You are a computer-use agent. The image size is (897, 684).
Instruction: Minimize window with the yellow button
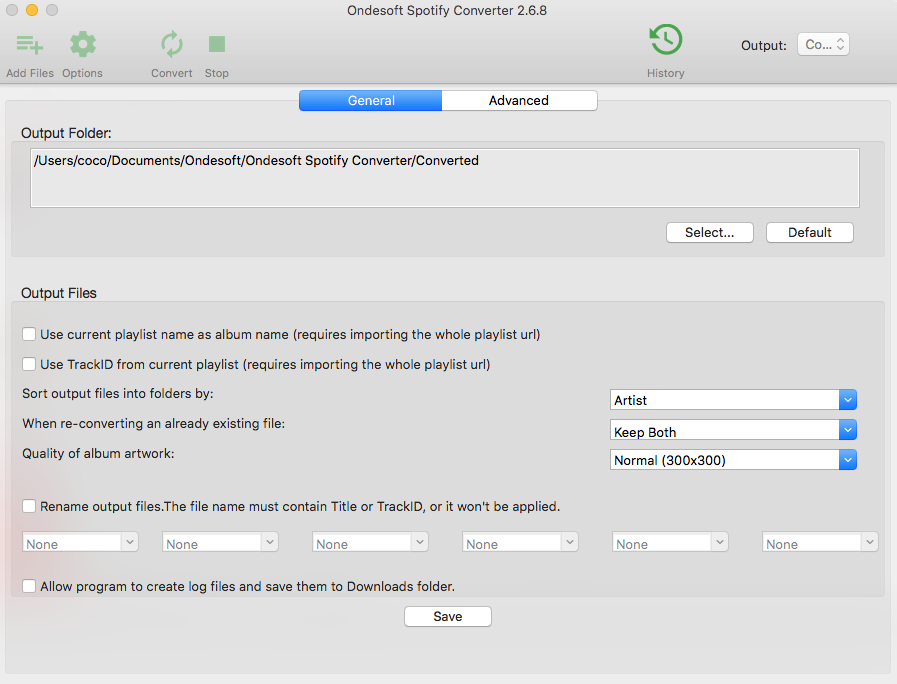pyautogui.click(x=32, y=10)
